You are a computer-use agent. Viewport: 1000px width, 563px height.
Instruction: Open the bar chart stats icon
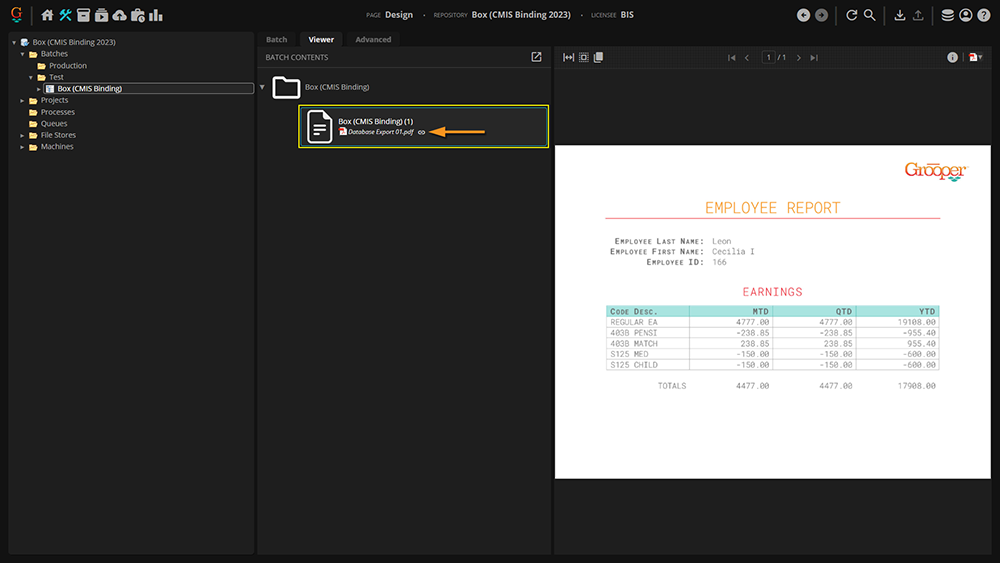[x=156, y=15]
